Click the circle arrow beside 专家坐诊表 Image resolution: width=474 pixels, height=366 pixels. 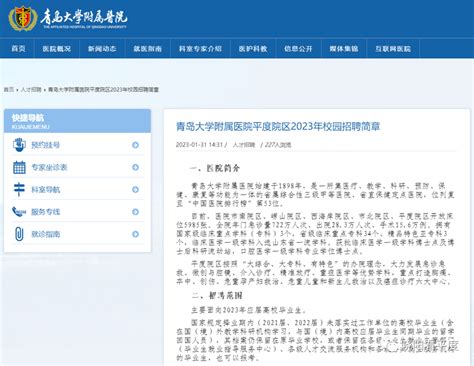(x=135, y=167)
